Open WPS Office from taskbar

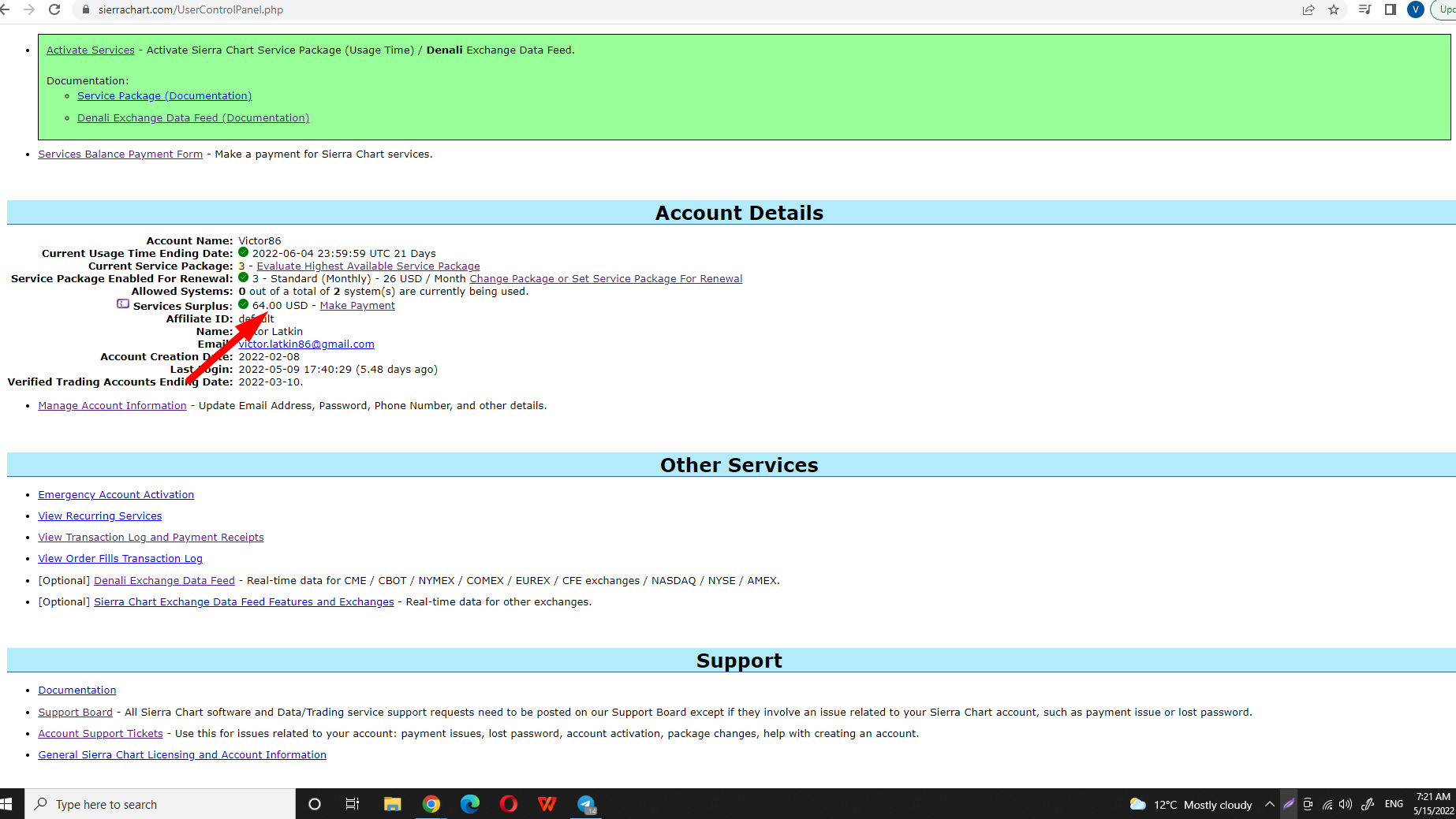[x=547, y=804]
